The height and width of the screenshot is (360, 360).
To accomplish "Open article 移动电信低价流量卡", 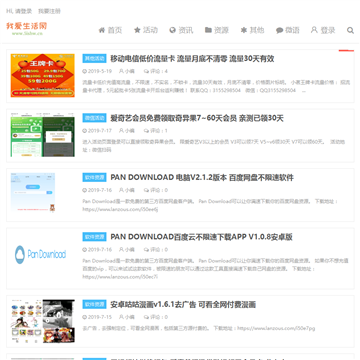I will [x=192, y=59].
